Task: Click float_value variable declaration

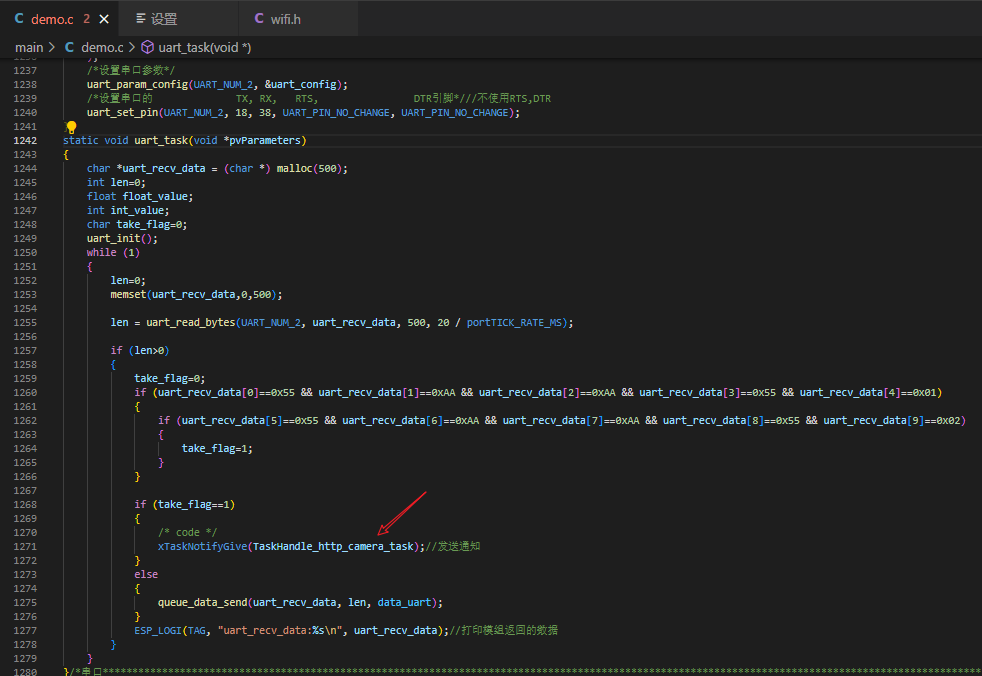Action: pyautogui.click(x=155, y=197)
